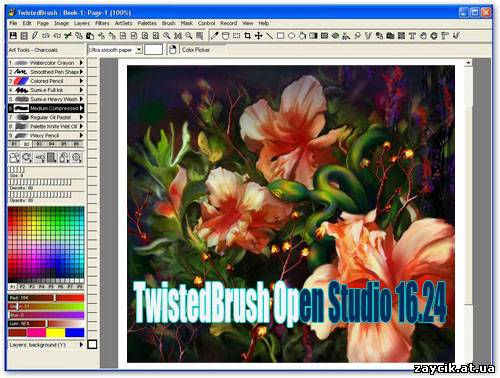Screen dimensions: 500x378
Task: Expand Sumi-e Full Ink brush arrow
Action: 81,90
